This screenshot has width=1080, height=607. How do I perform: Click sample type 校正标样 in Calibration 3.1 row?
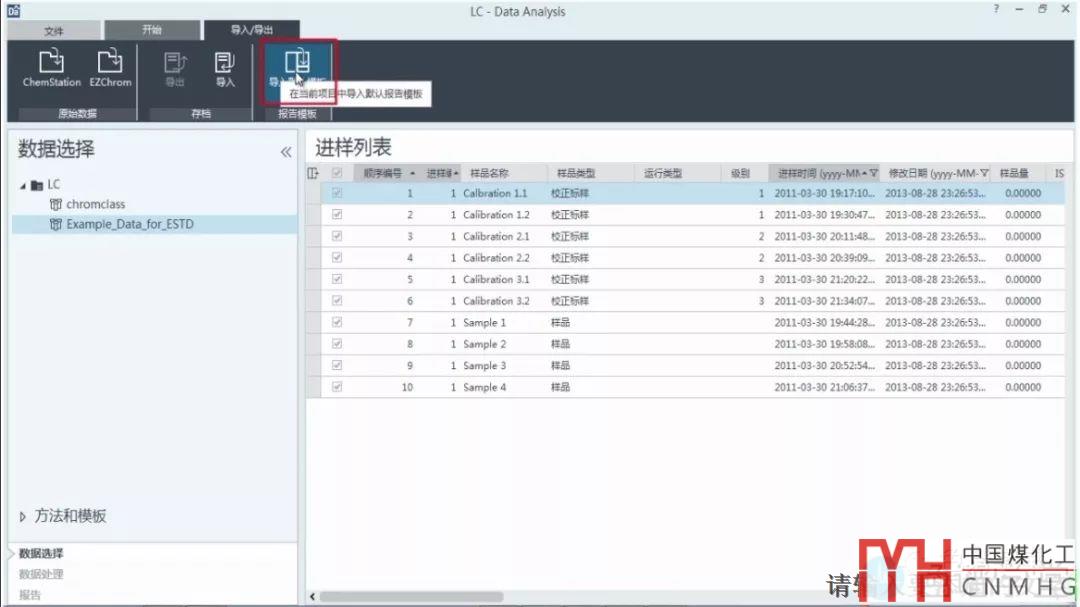tap(570, 279)
